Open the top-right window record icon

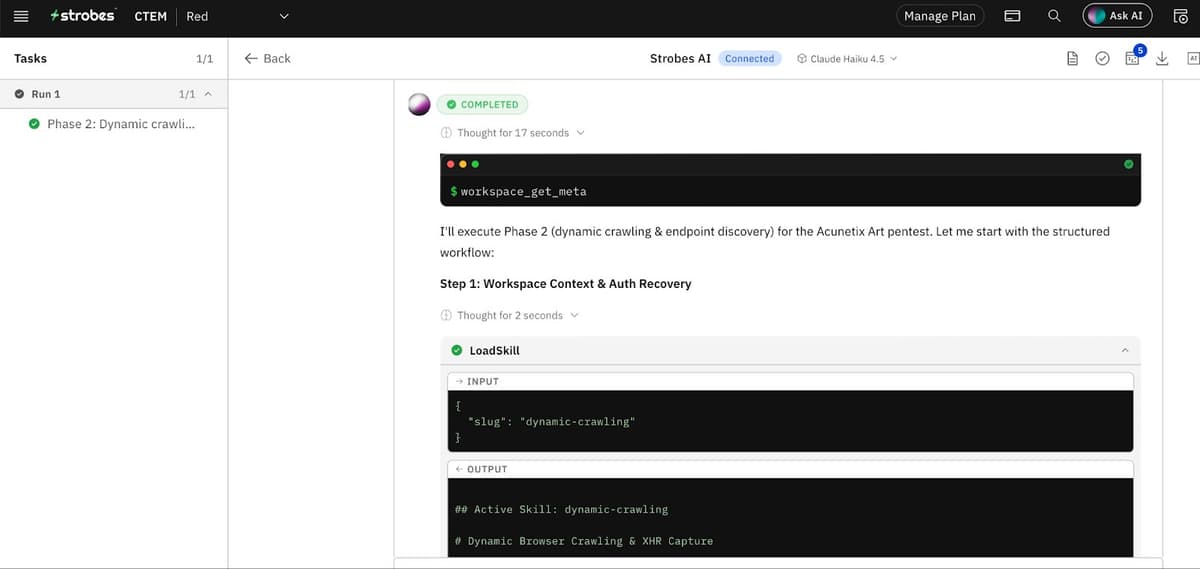[x=1180, y=16]
